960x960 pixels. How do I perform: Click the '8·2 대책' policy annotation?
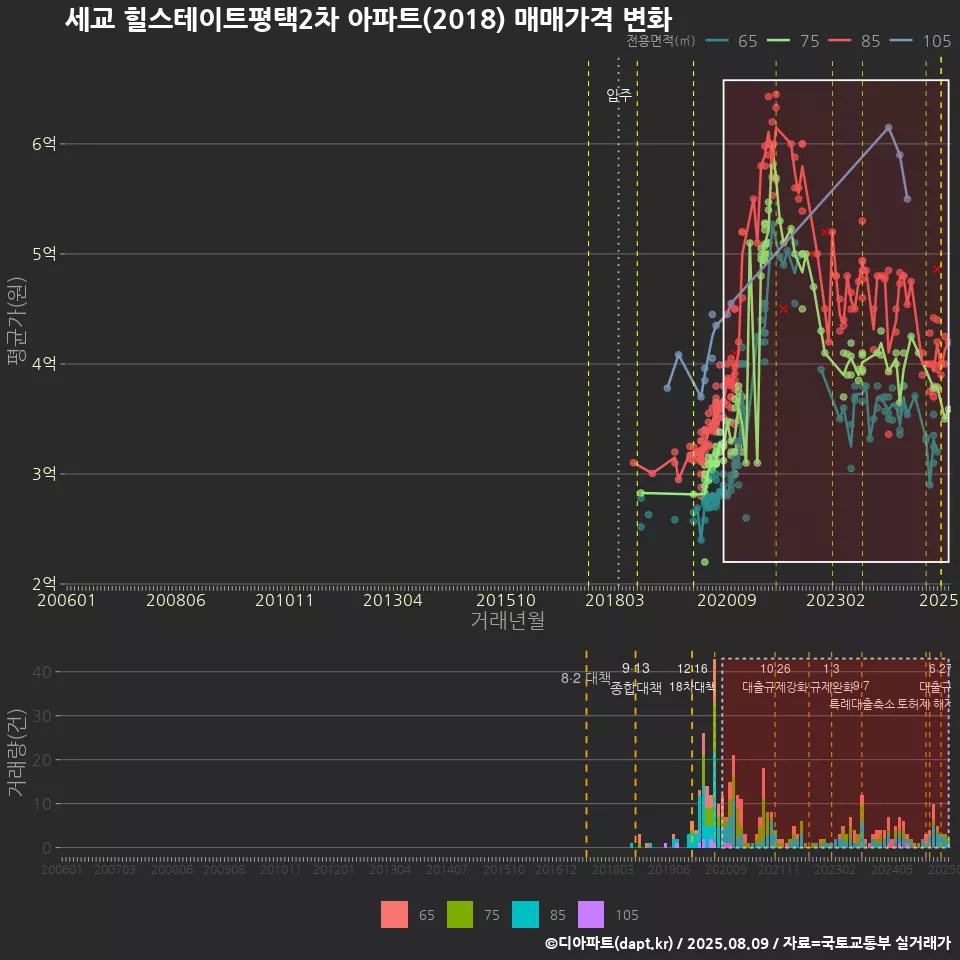[586, 678]
